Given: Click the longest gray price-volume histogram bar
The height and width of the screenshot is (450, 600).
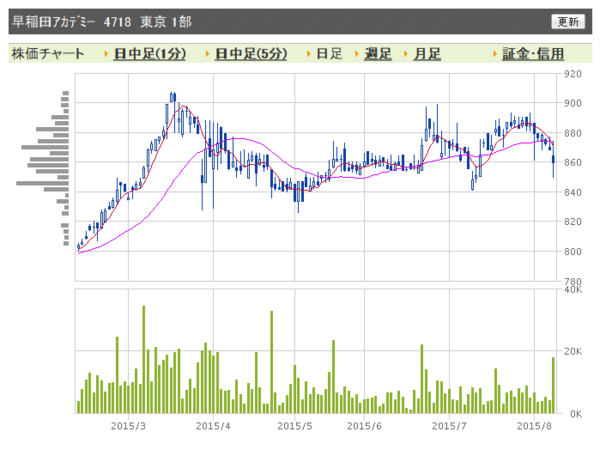Looking at the screenshot, I should (x=42, y=183).
